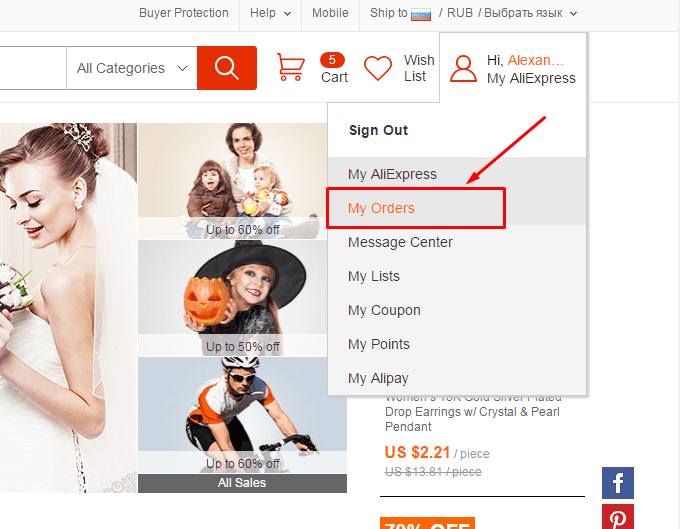Click the cart item count badge
This screenshot has width=680, height=529.
(x=332, y=60)
